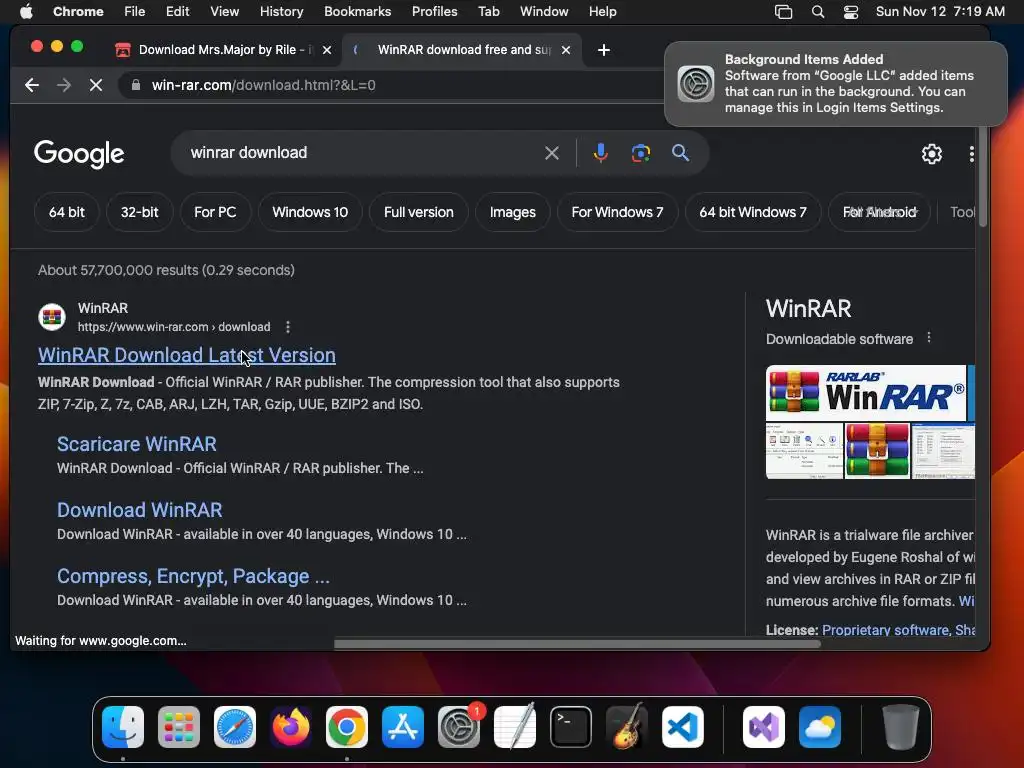Viewport: 1024px width, 768px height.
Task: Click the RARLAB WinRAR logo thumbnail
Action: coord(866,393)
